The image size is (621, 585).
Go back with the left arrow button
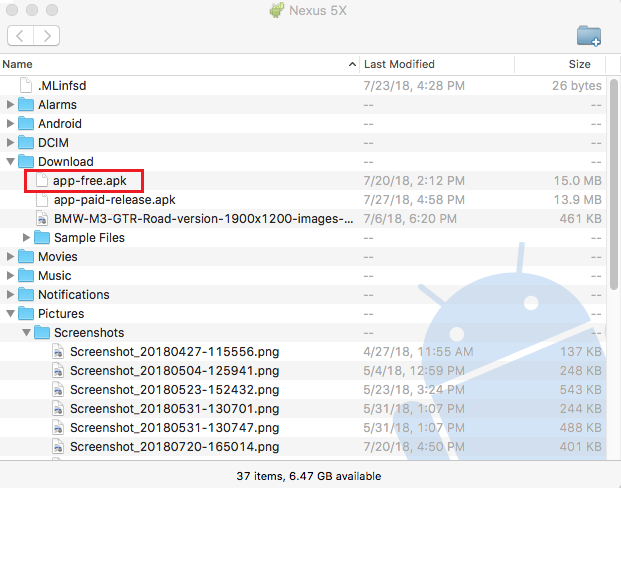pos(20,36)
